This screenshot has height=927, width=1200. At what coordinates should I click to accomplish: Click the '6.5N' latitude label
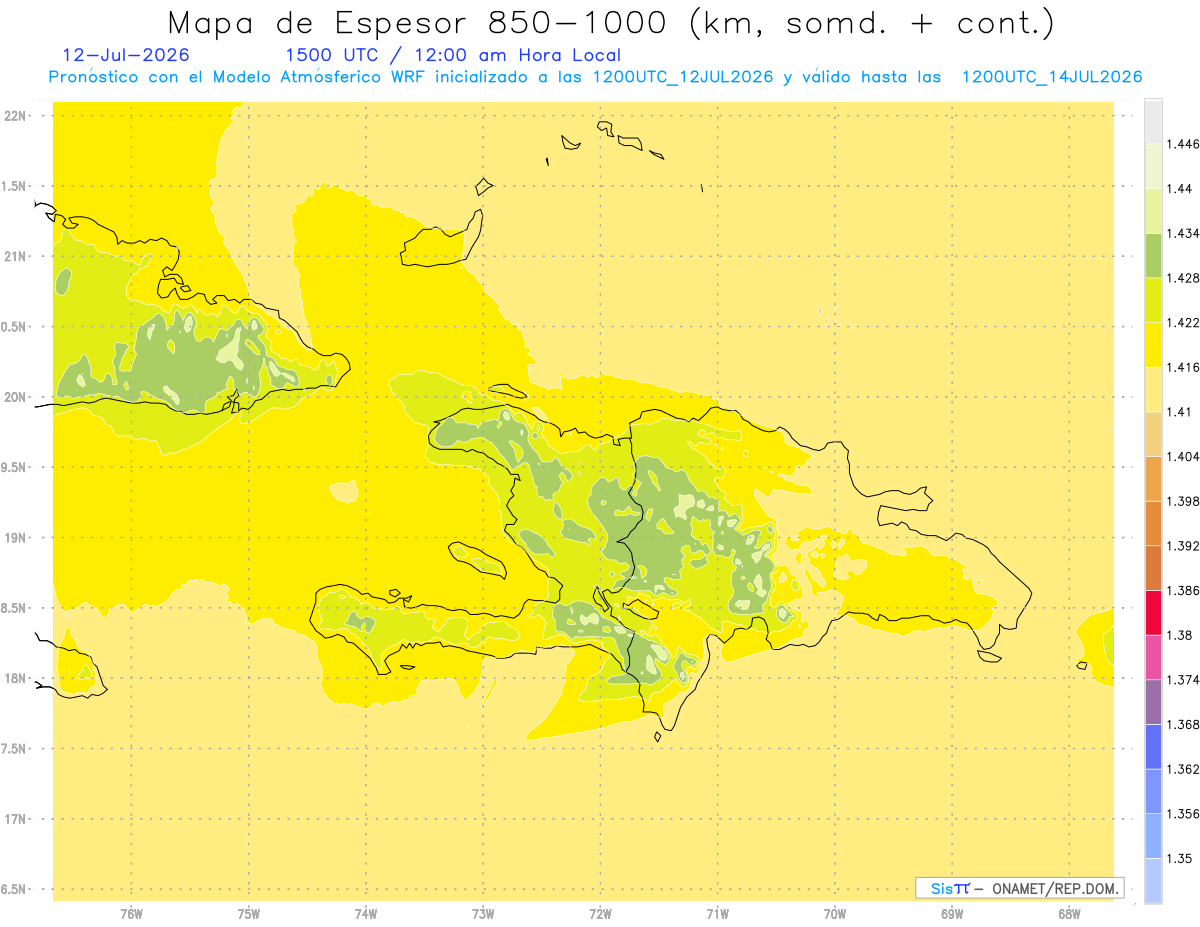(15, 889)
